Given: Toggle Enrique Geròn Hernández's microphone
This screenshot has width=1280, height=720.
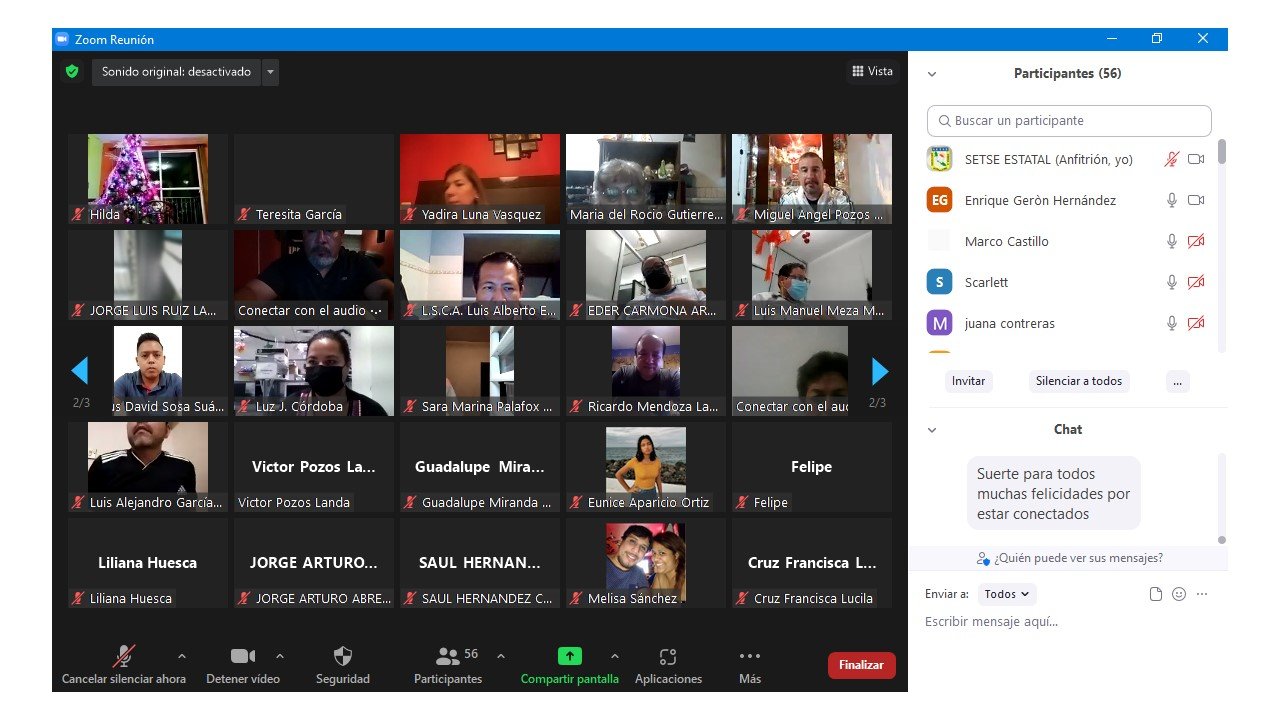Looking at the screenshot, I should point(1172,200).
